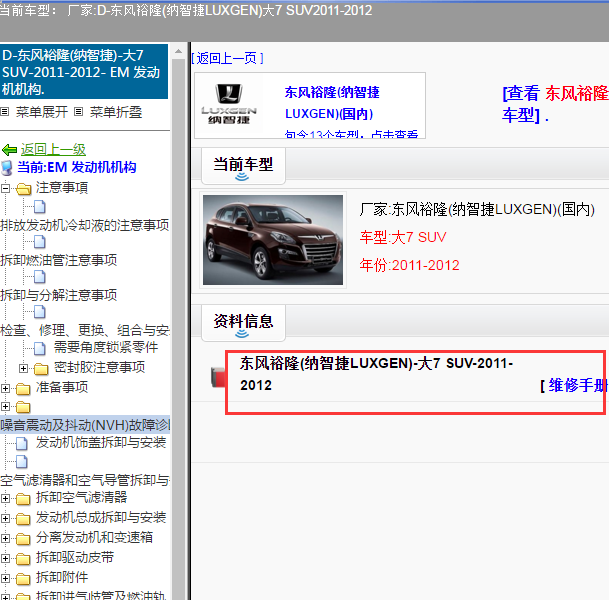The width and height of the screenshot is (609, 600).
Task: Expand the 发动机总成拆卸与安装 node
Action: click(5, 518)
